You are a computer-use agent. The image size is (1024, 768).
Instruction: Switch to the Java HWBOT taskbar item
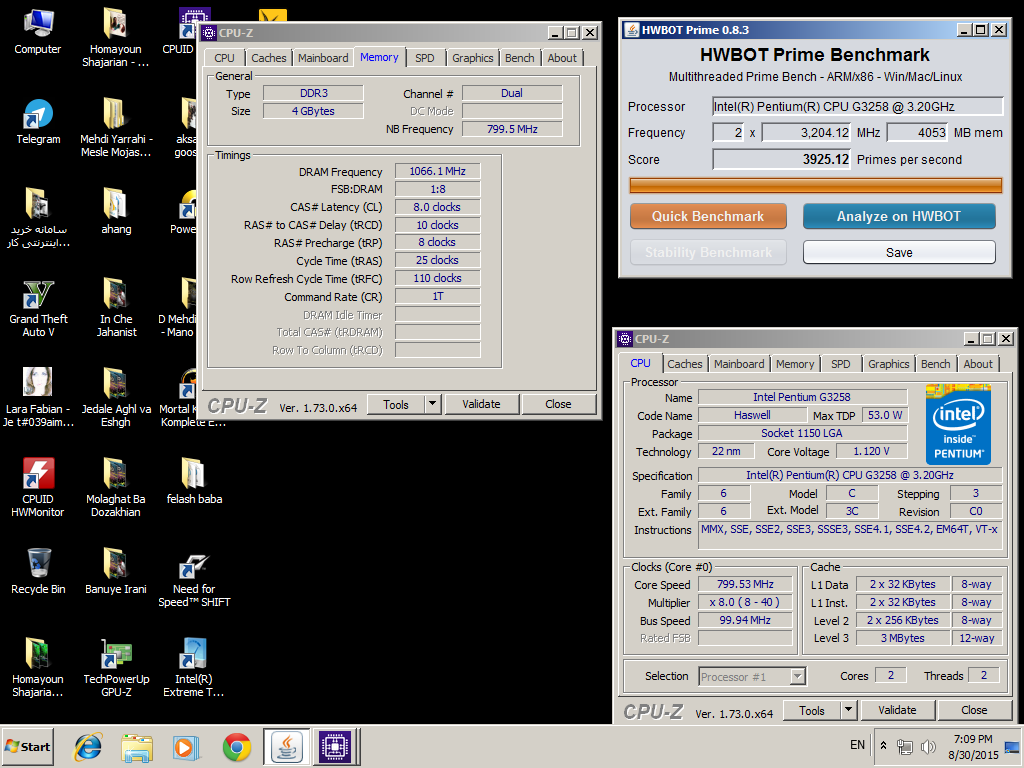[286, 747]
